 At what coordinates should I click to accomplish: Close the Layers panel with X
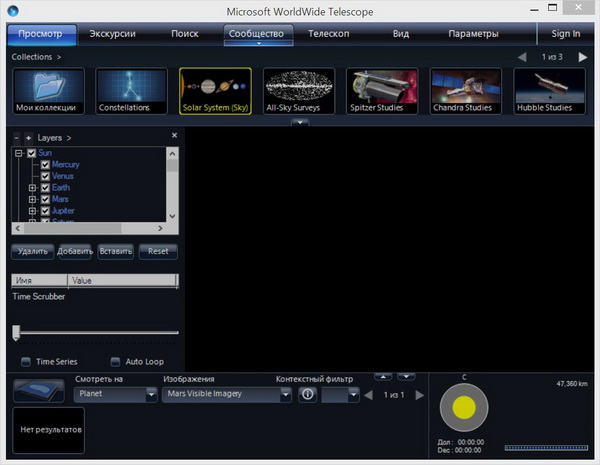[x=174, y=135]
